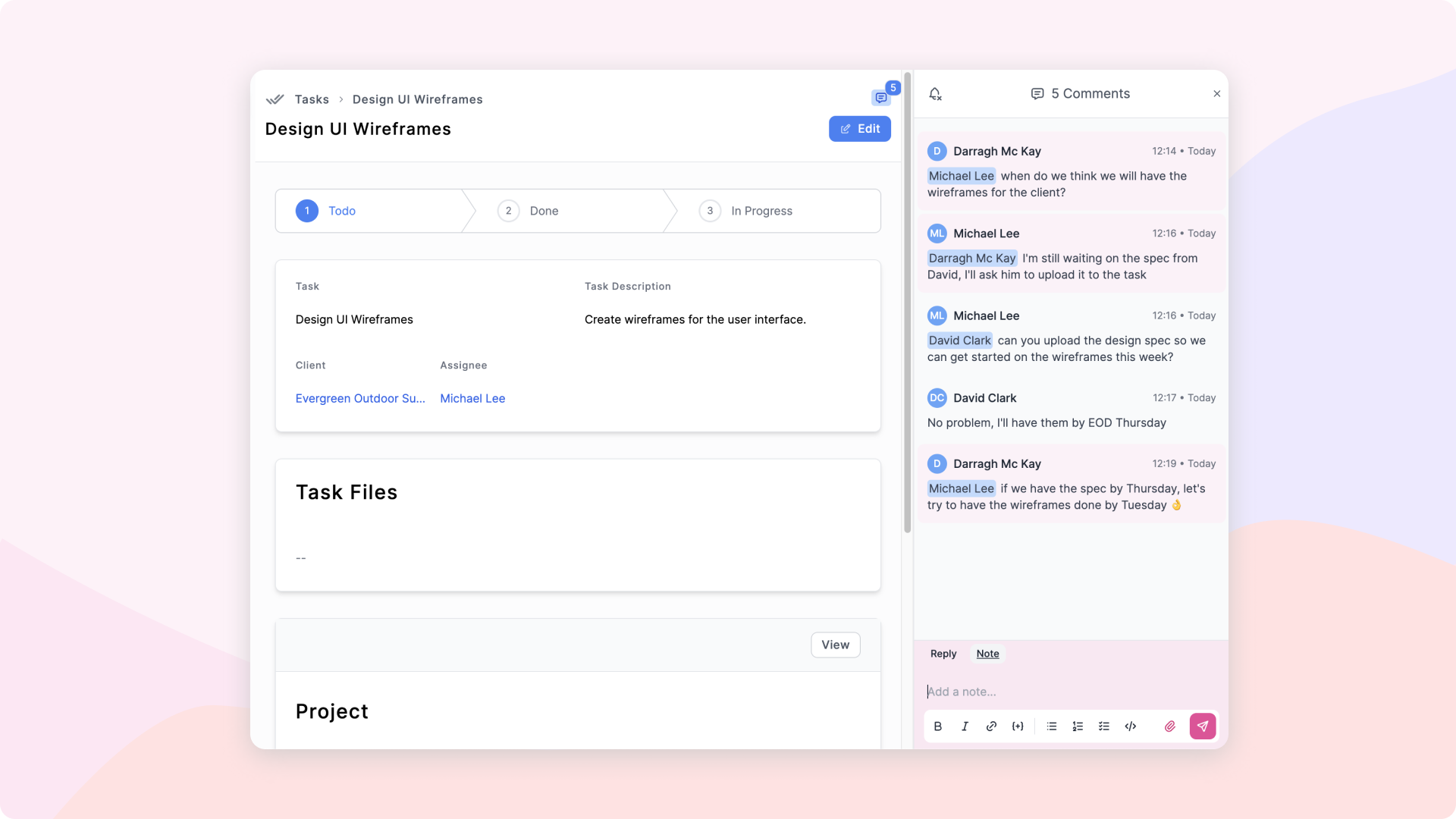
Task: Select the Done step in the status stepper
Action: (544, 211)
